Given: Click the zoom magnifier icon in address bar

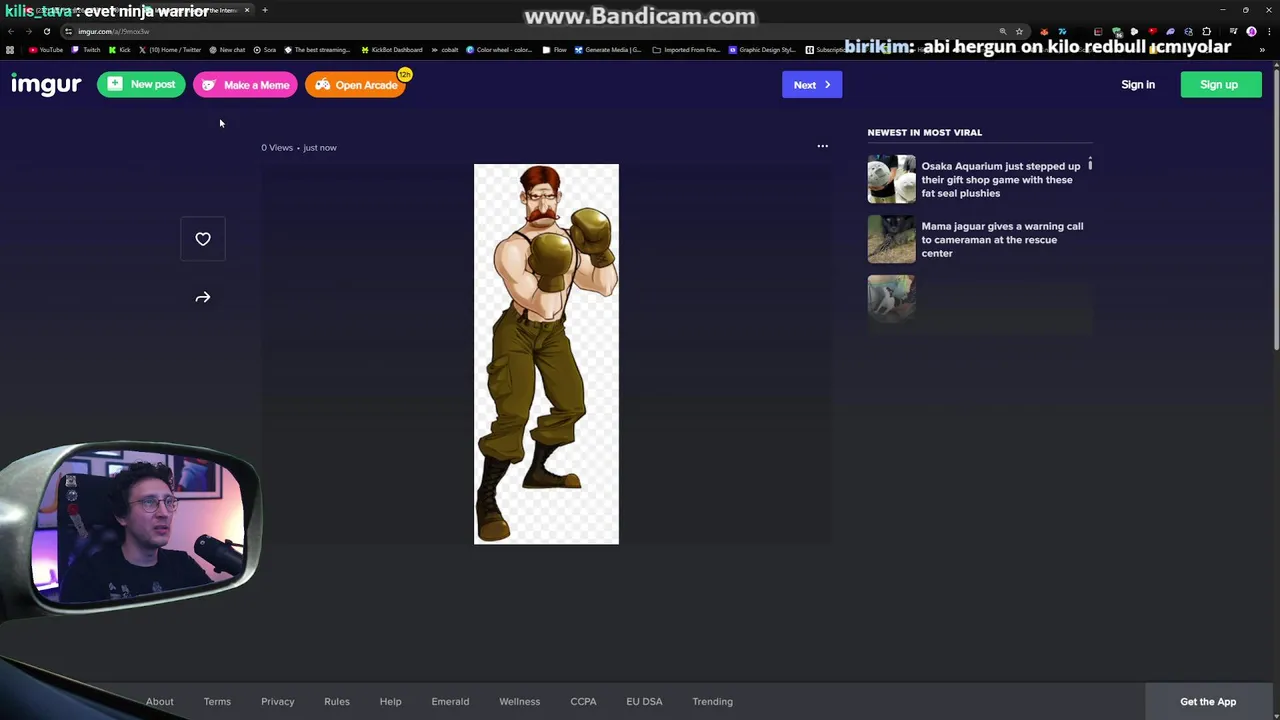Looking at the screenshot, I should [1003, 31].
